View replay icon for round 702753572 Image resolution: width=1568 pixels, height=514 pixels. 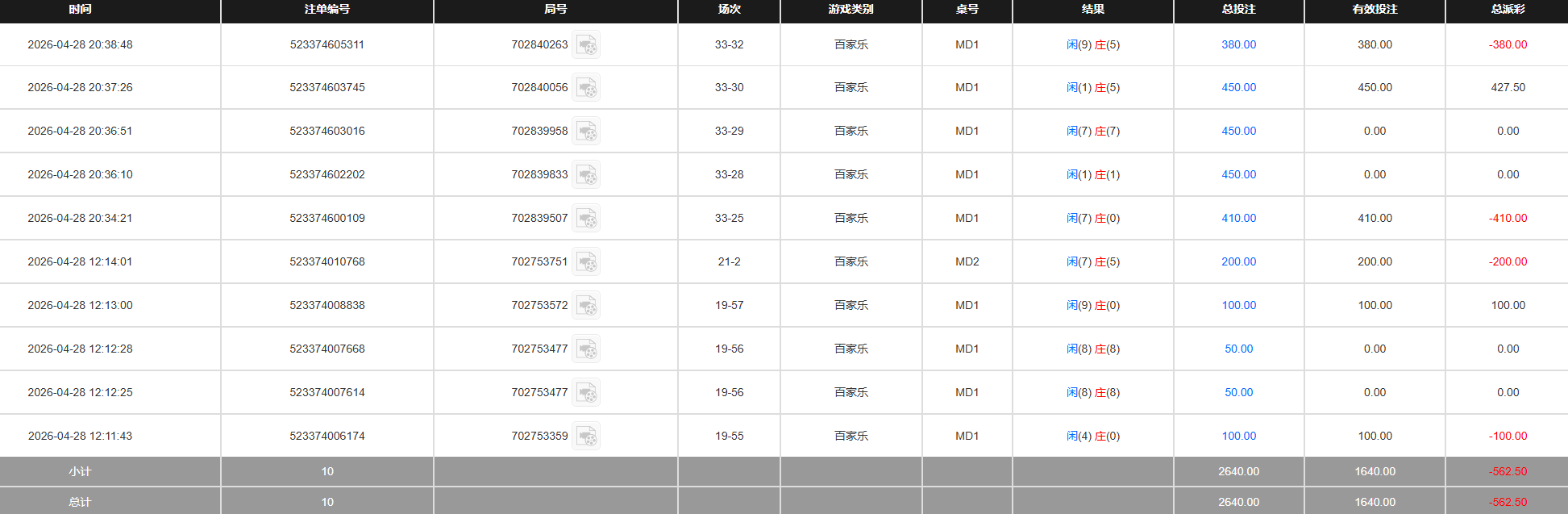pos(586,305)
